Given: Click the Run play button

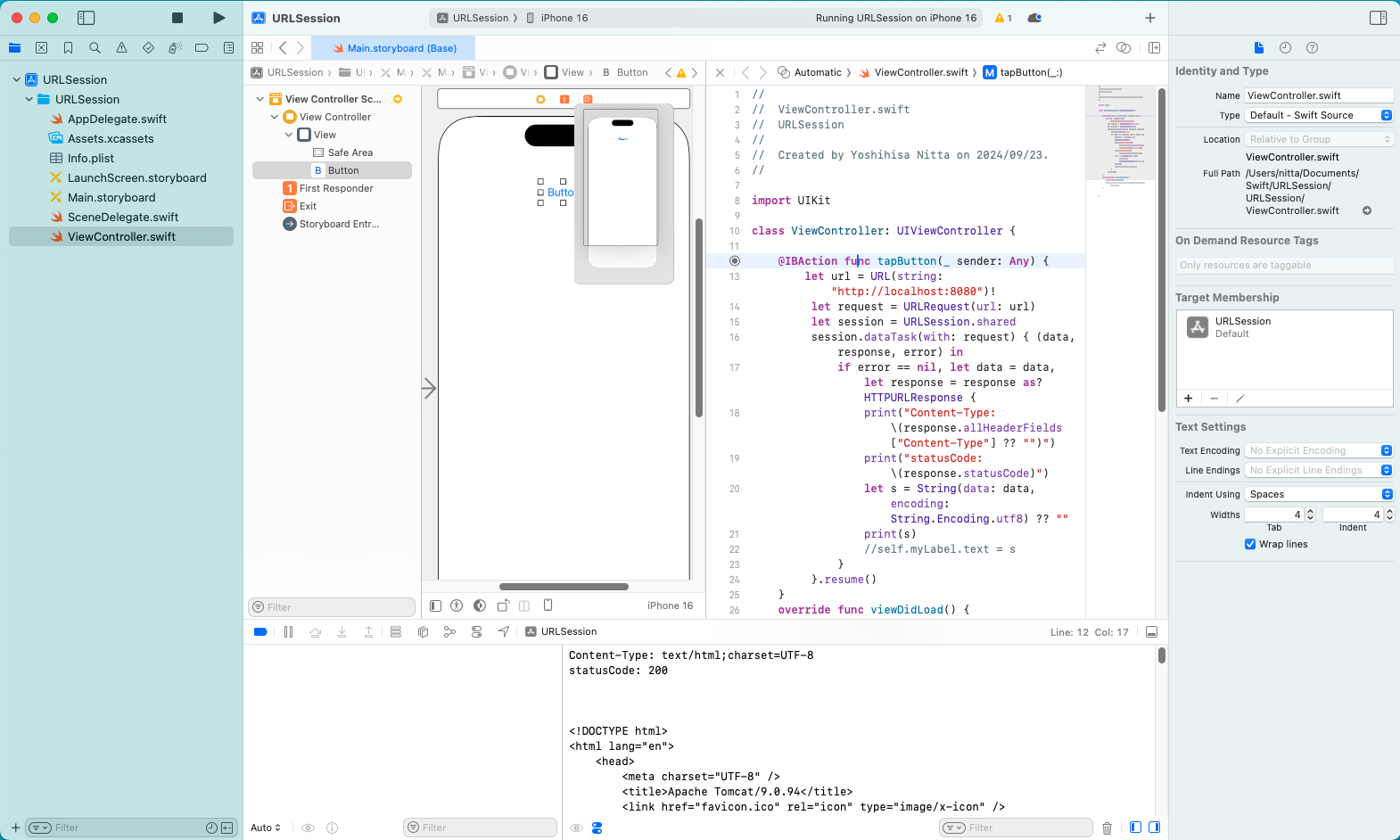Looking at the screenshot, I should [x=218, y=18].
